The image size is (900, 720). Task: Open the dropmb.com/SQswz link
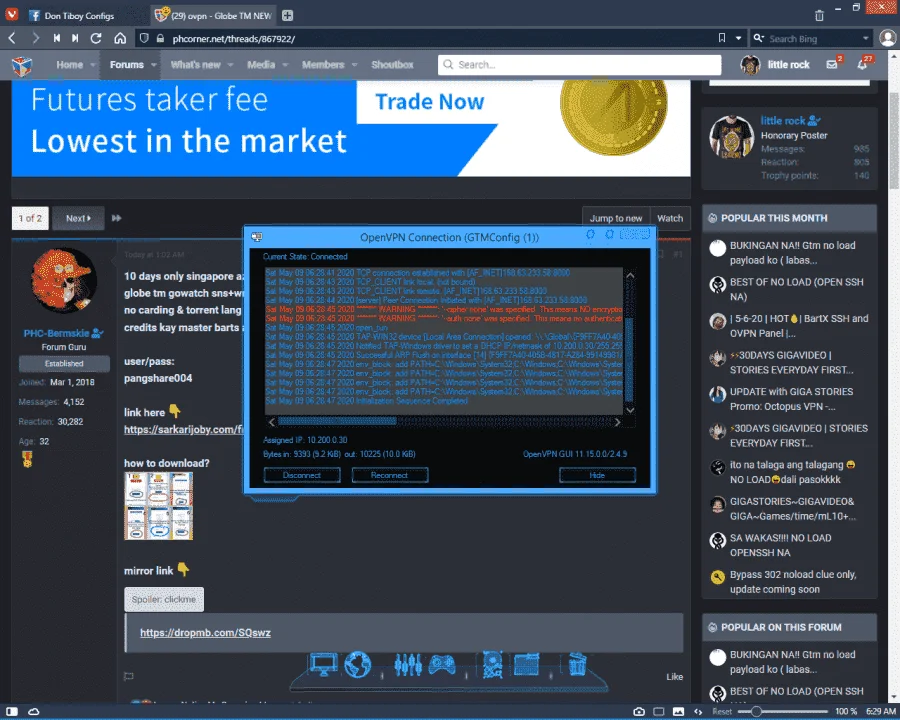tap(205, 632)
